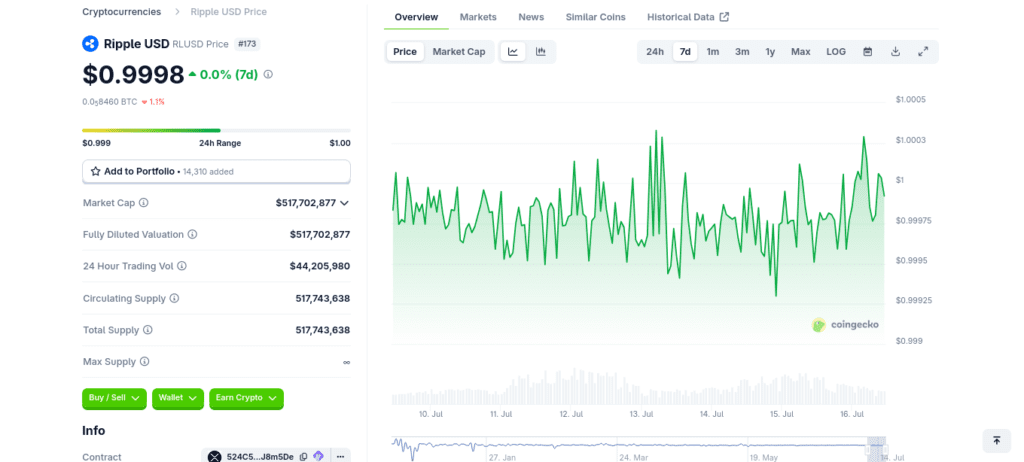1024x462 pixels.
Task: Click Total Supply info icon
Action: [148, 330]
